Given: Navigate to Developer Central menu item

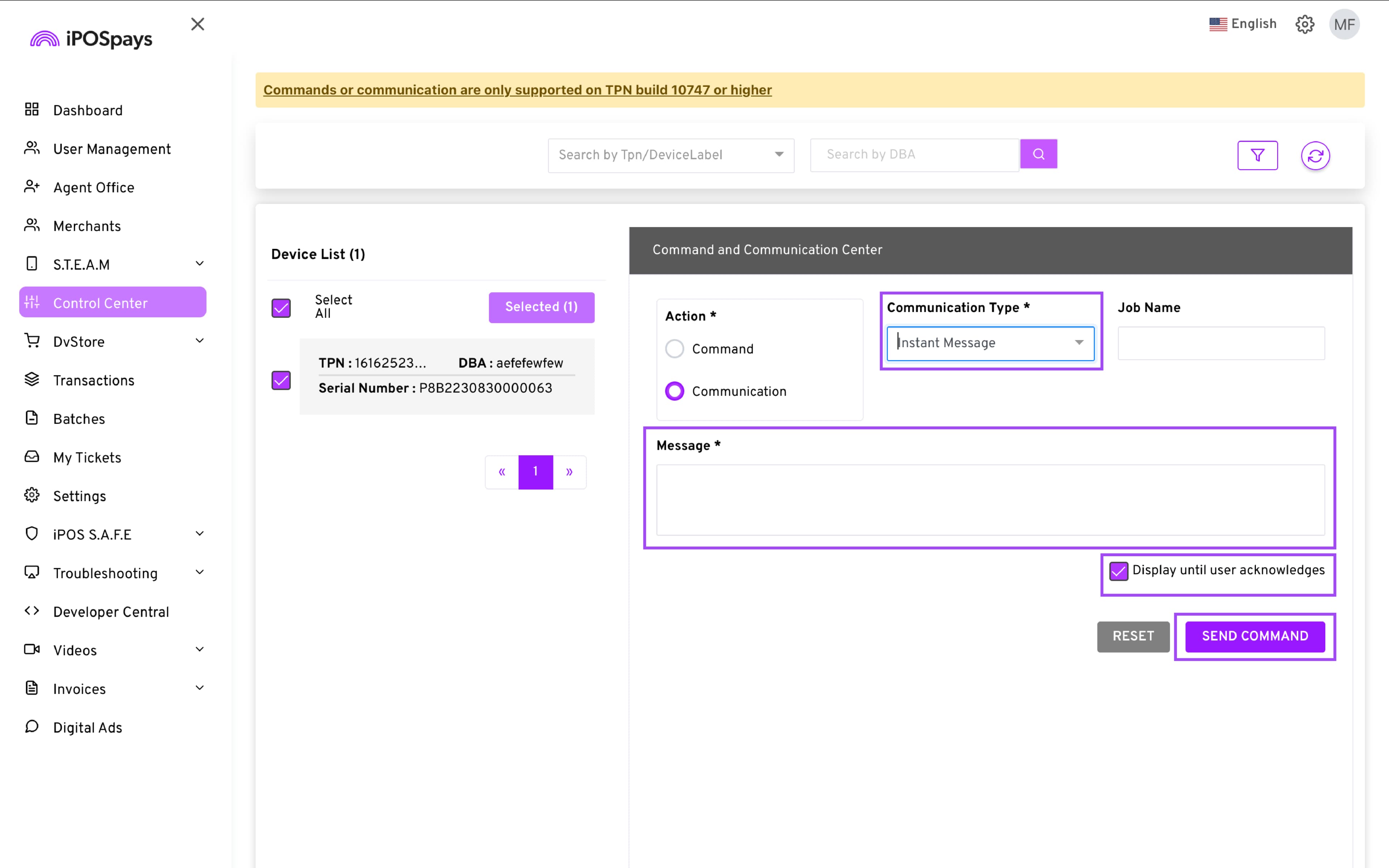Looking at the screenshot, I should pyautogui.click(x=111, y=611).
